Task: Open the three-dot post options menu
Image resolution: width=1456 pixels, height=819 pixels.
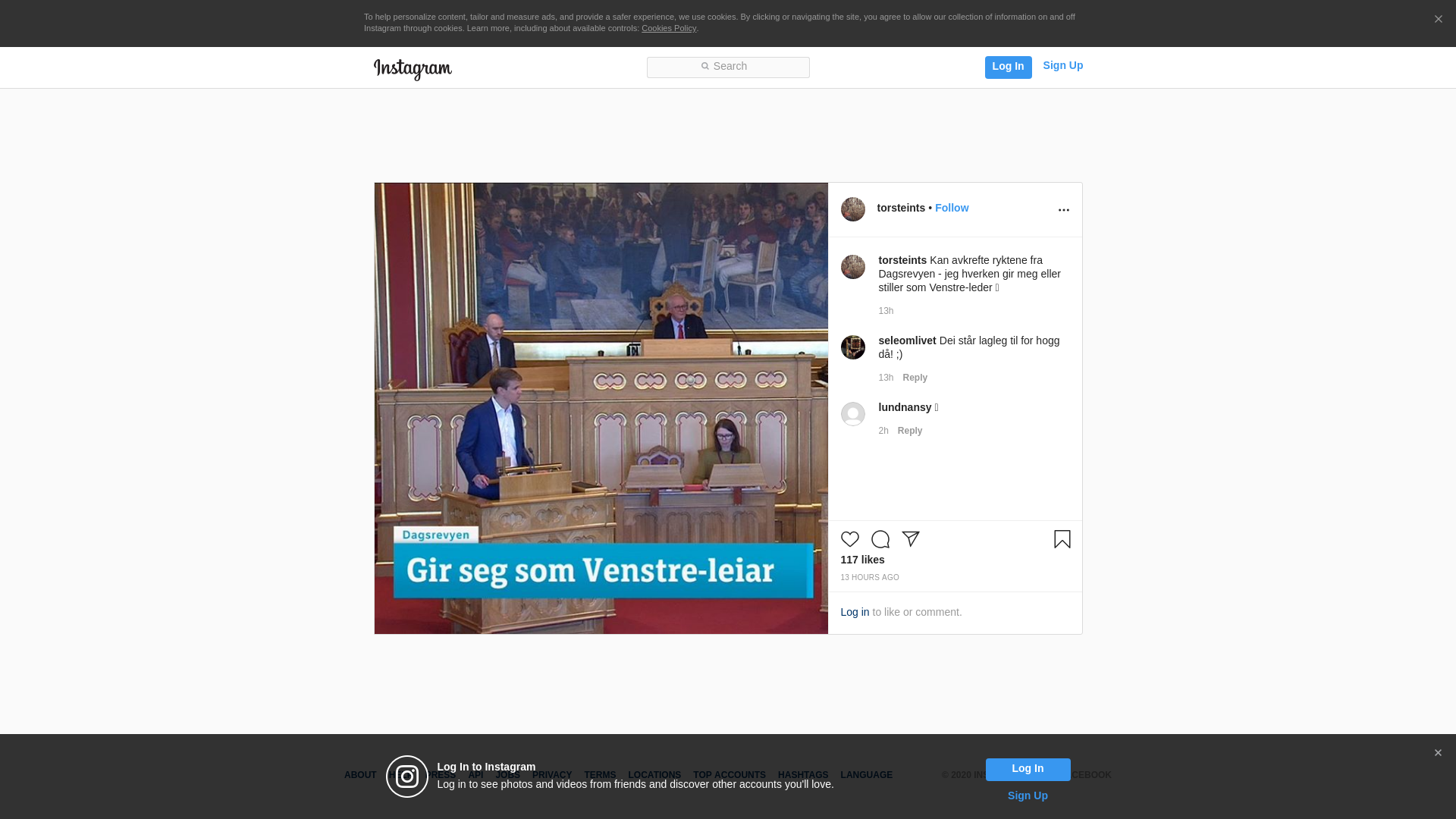Action: click(x=1064, y=210)
